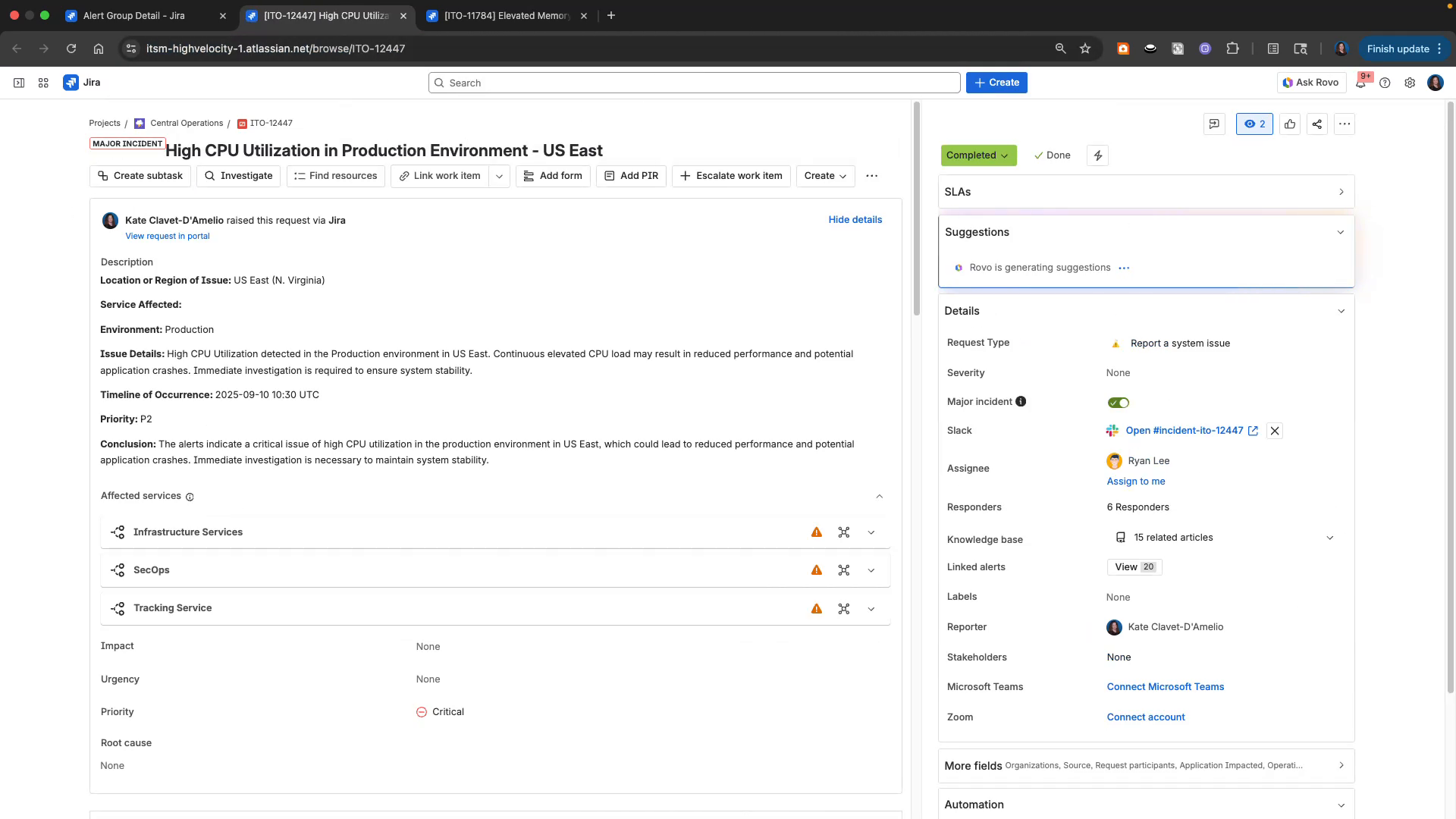The image size is (1456, 819).
Task: Click the warning icon on Infrastructure Services
Action: (817, 532)
